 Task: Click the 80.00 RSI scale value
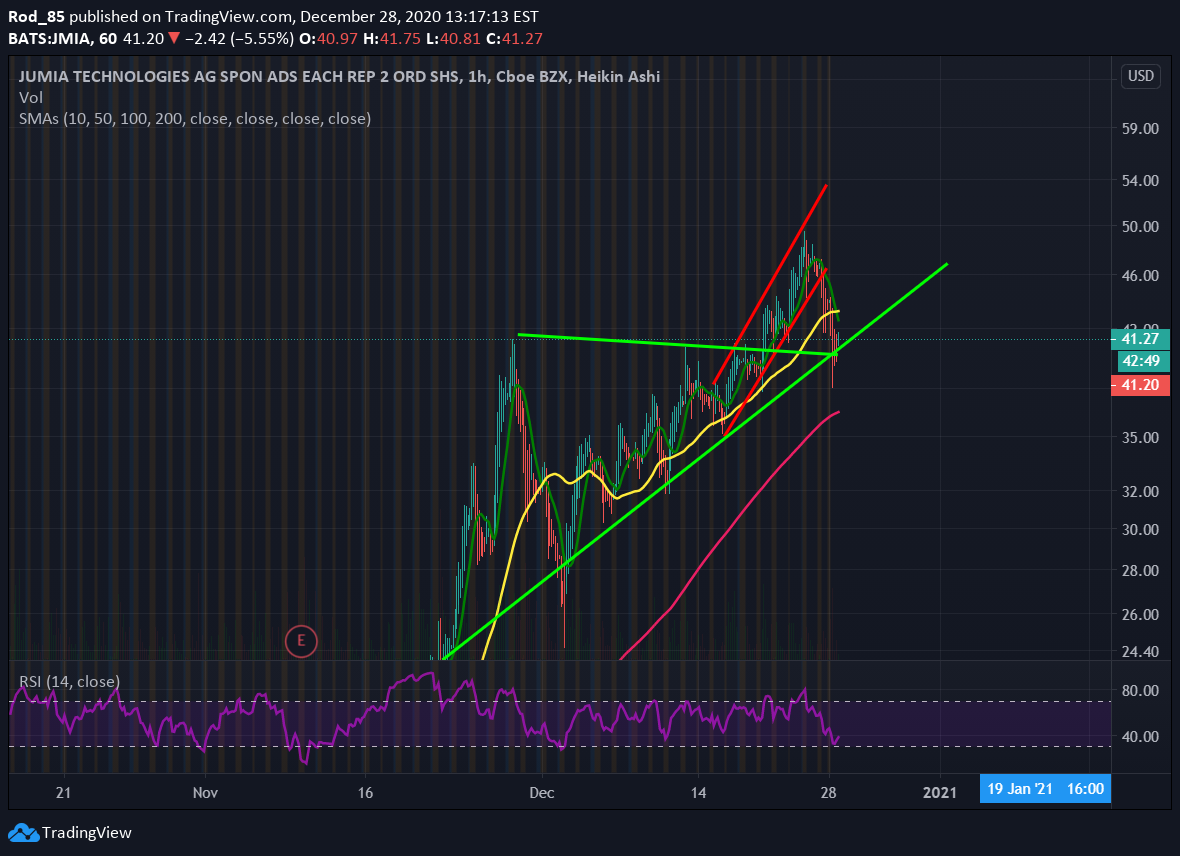pos(1140,690)
